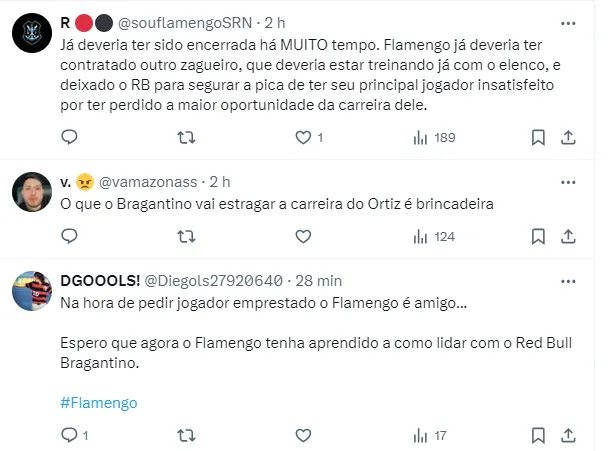Share the souflamengoSRN tweet

pyautogui.click(x=567, y=137)
